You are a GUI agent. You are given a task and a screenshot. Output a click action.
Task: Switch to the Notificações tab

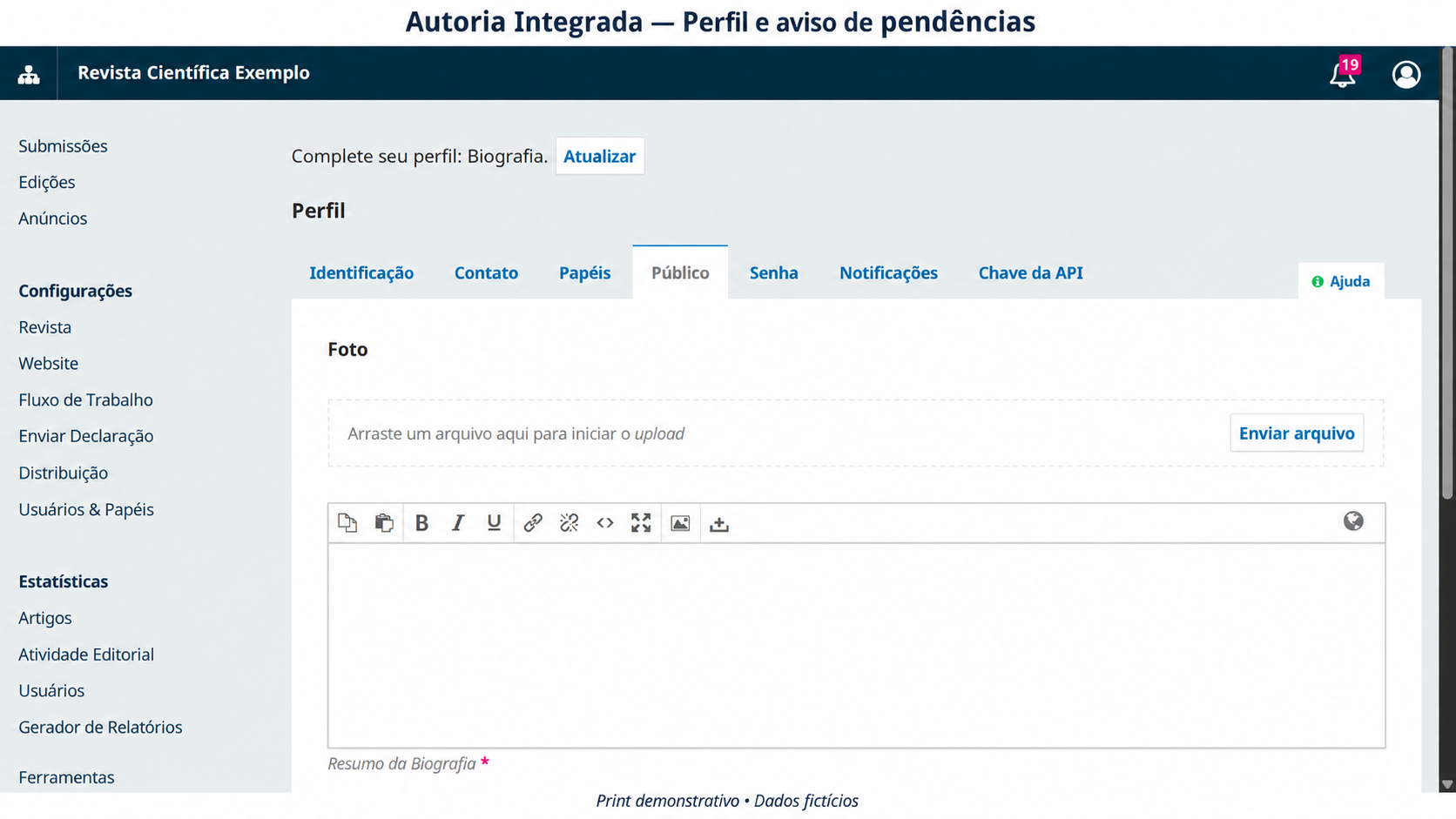(888, 272)
